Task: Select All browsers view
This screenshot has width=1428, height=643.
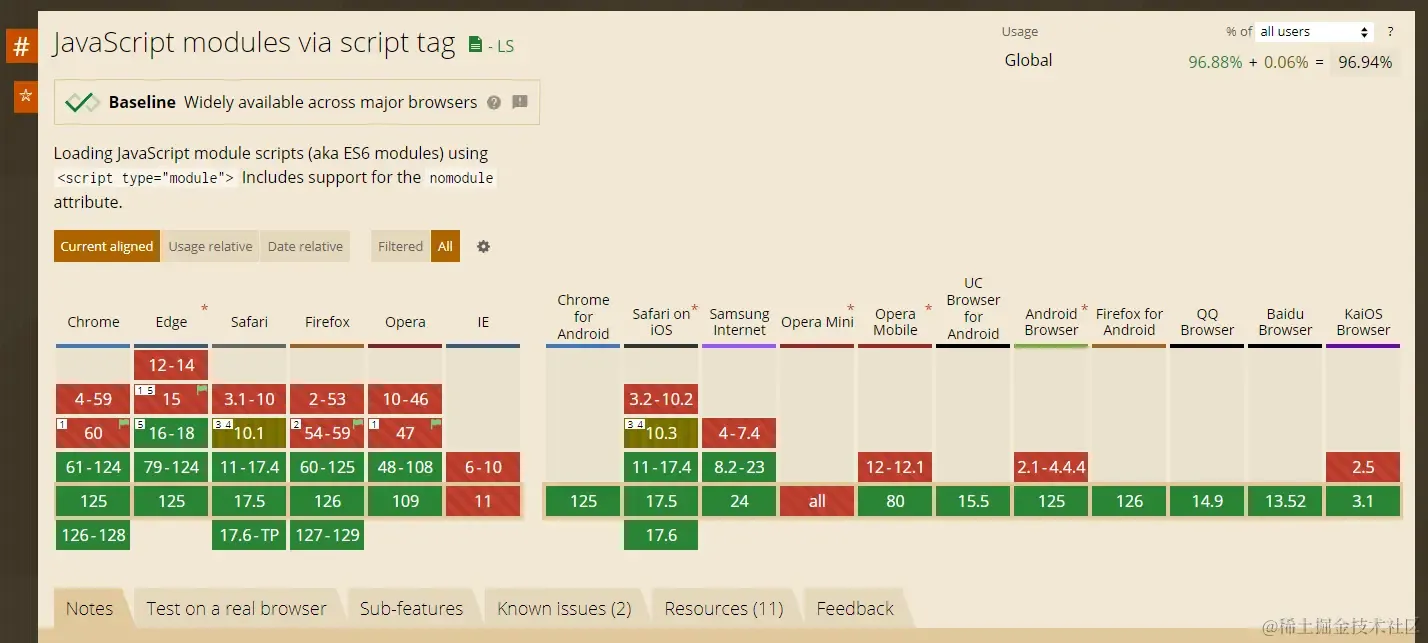Action: pos(445,246)
